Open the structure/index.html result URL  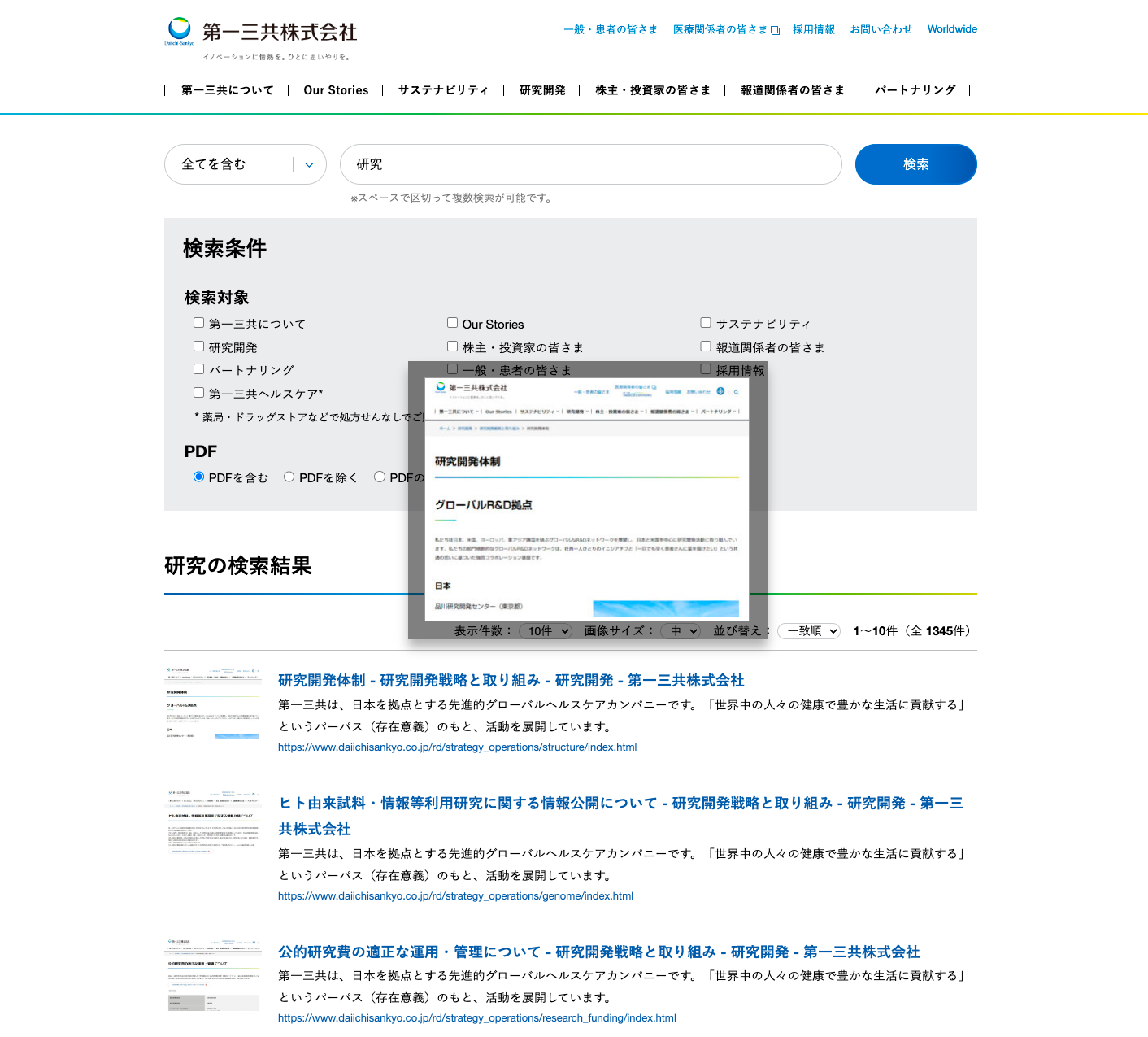457,747
